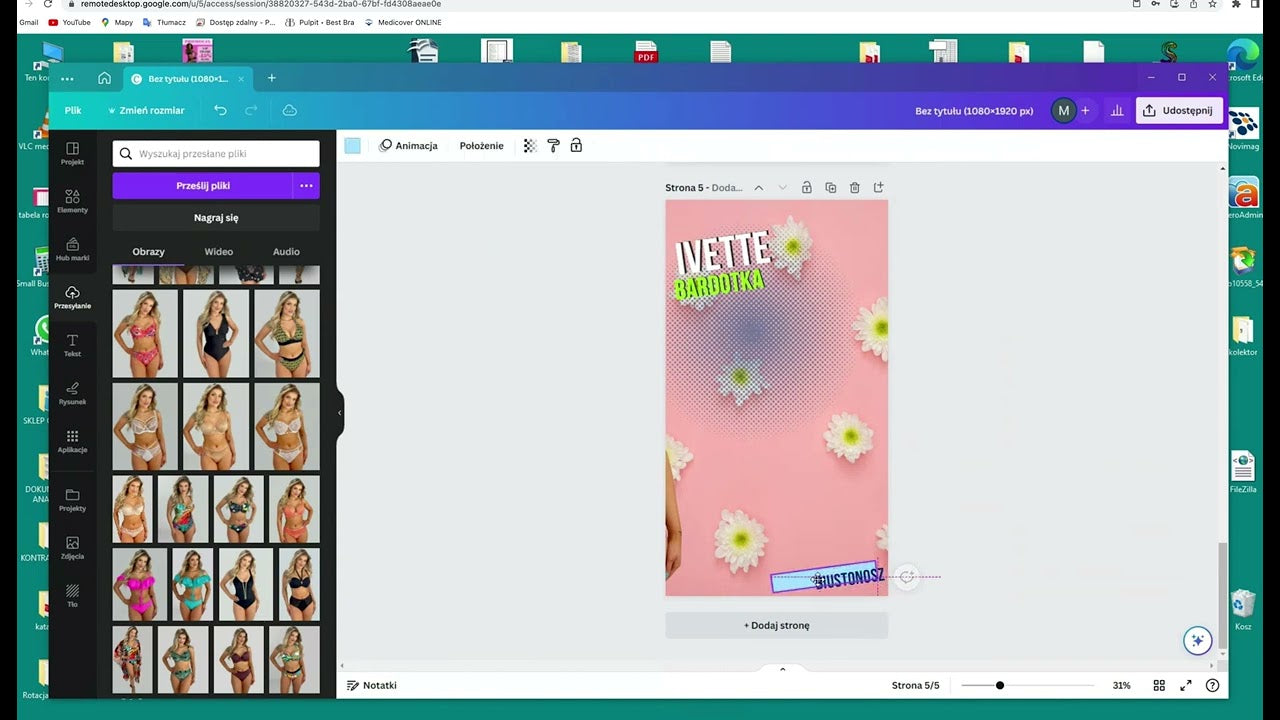
Task: Undo the last action
Action: [x=220, y=110]
